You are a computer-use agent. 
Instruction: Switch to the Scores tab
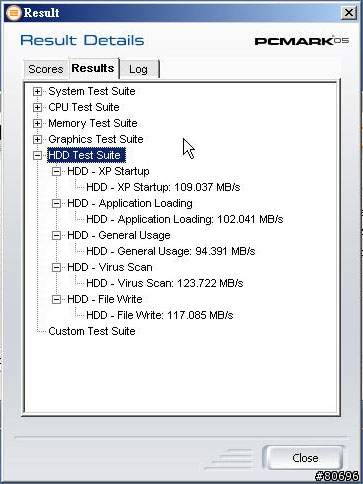(46, 69)
